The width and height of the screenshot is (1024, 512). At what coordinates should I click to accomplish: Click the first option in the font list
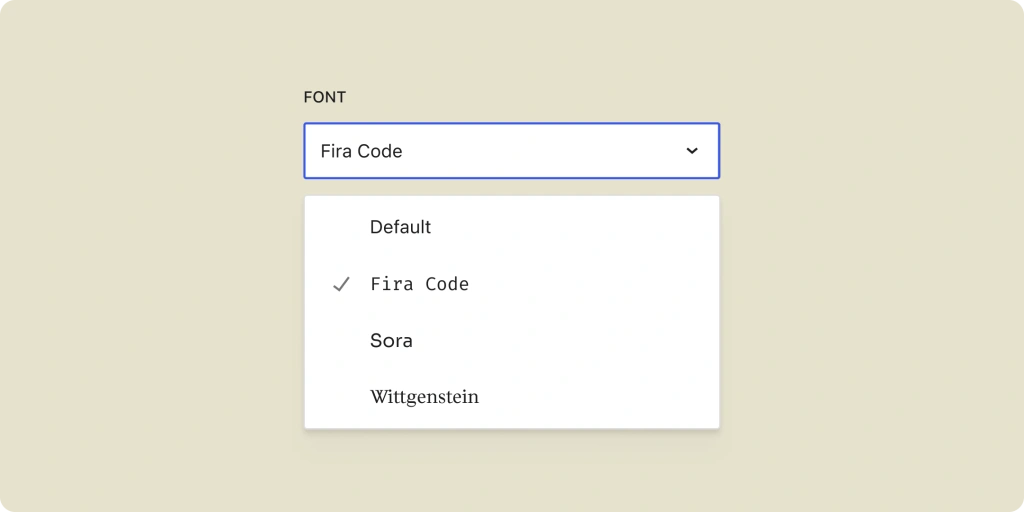pos(400,227)
